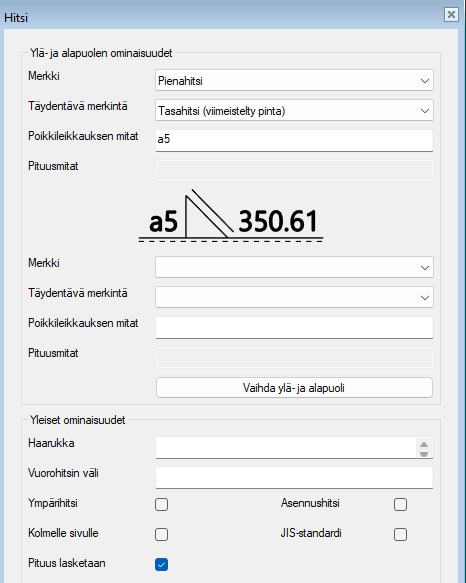Expand the Tasahitsi (viimeistelty pinta) dropdown
Screen dimensions: 466x583
294,110
